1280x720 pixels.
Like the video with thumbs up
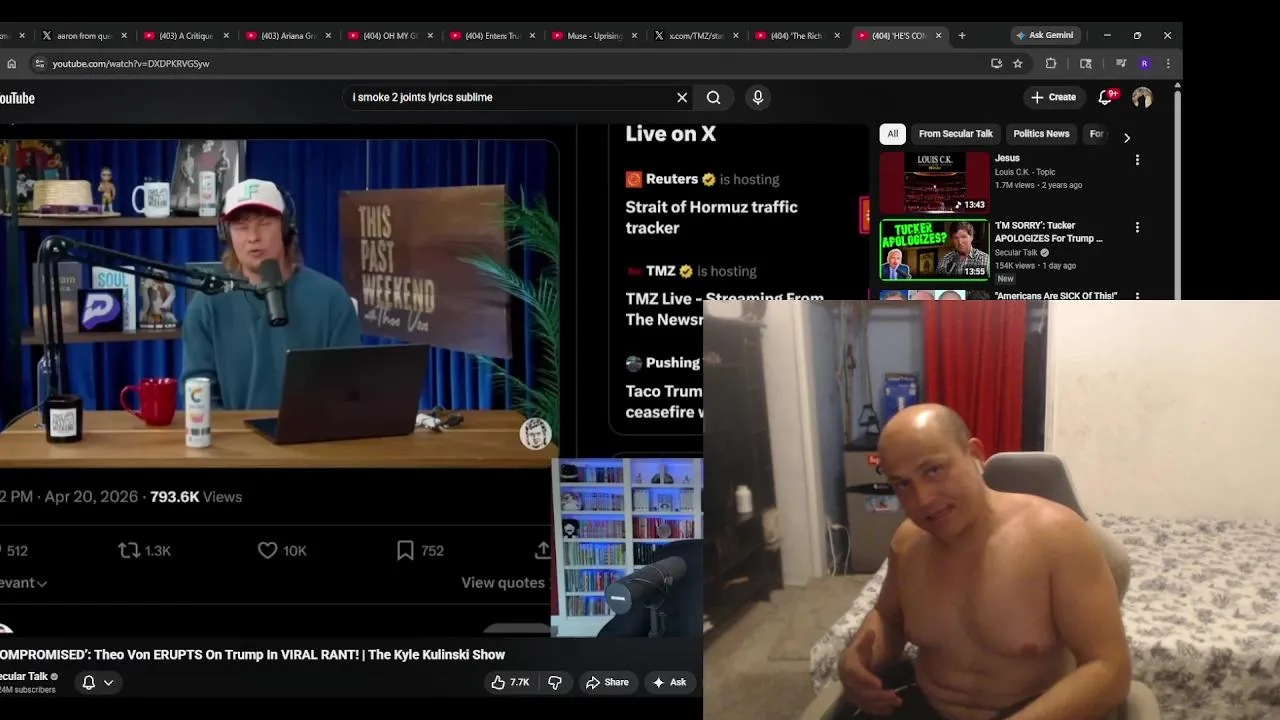(510, 682)
